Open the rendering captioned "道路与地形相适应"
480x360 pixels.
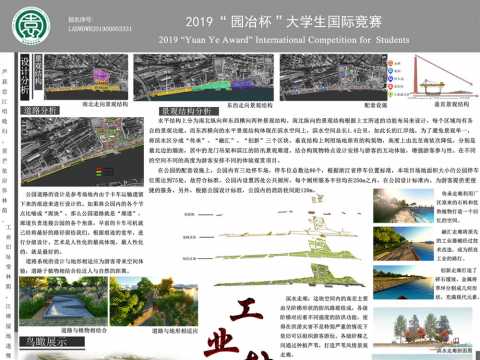click(x=154, y=301)
